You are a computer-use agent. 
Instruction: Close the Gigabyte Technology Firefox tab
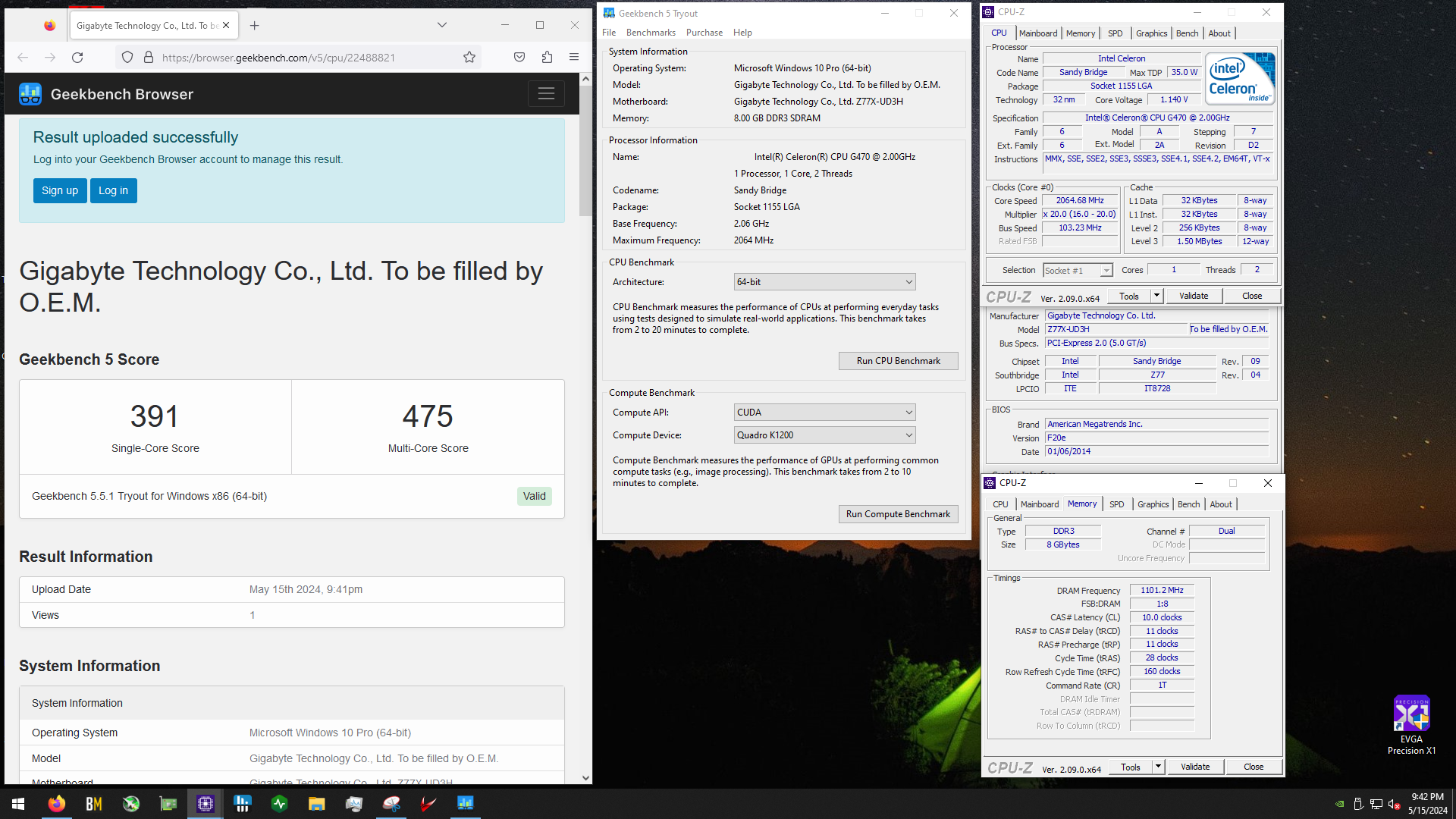point(226,25)
